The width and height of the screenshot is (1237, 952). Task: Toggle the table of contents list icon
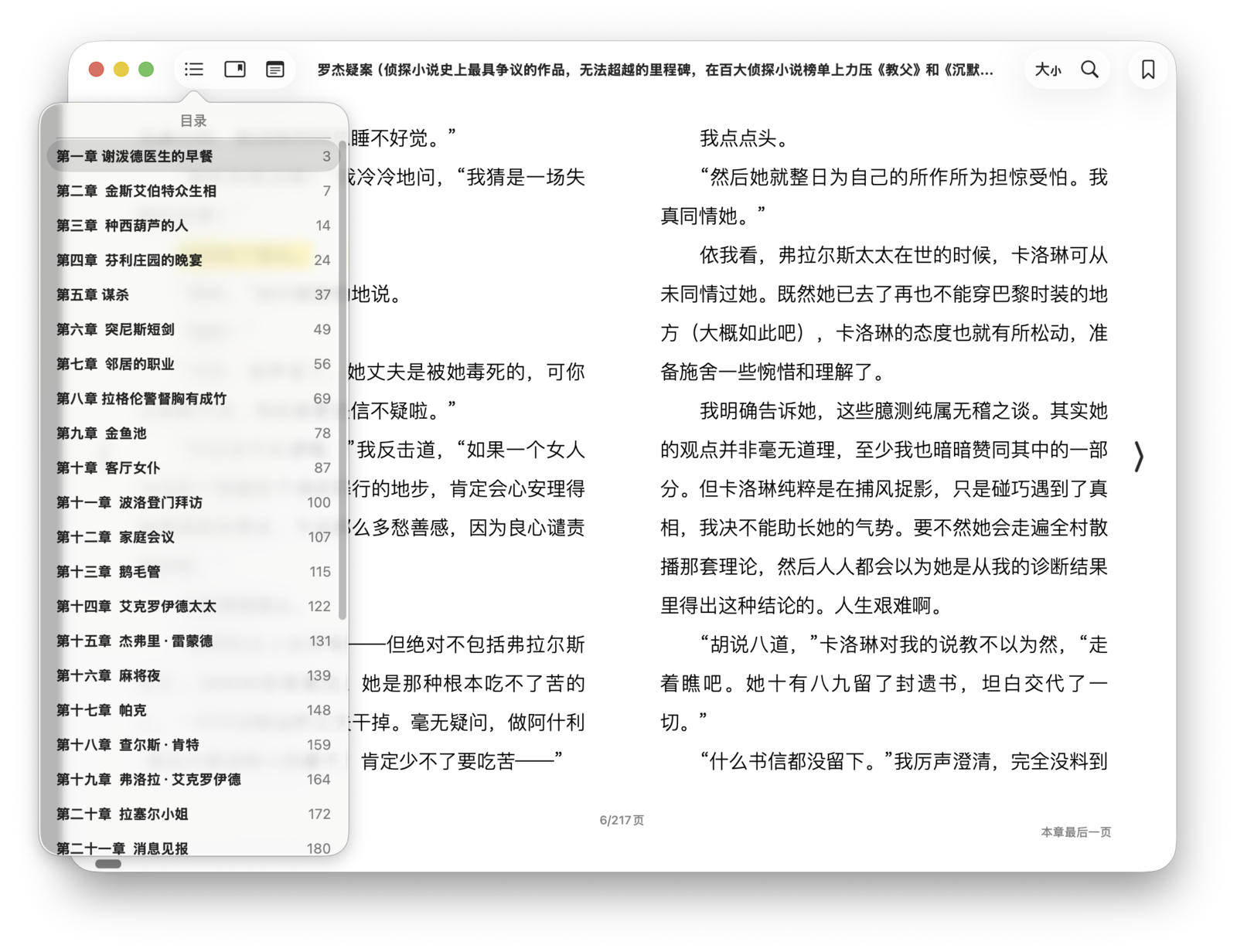click(x=194, y=70)
